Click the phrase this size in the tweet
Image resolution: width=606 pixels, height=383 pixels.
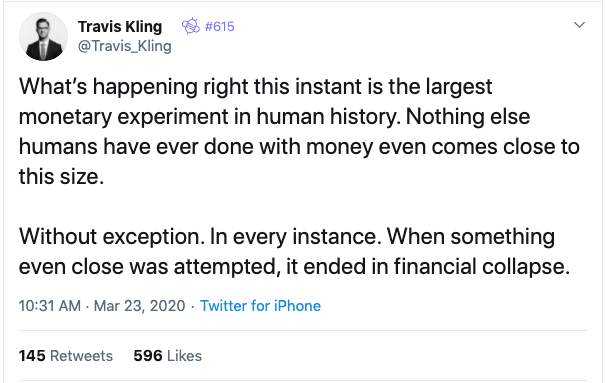61,177
